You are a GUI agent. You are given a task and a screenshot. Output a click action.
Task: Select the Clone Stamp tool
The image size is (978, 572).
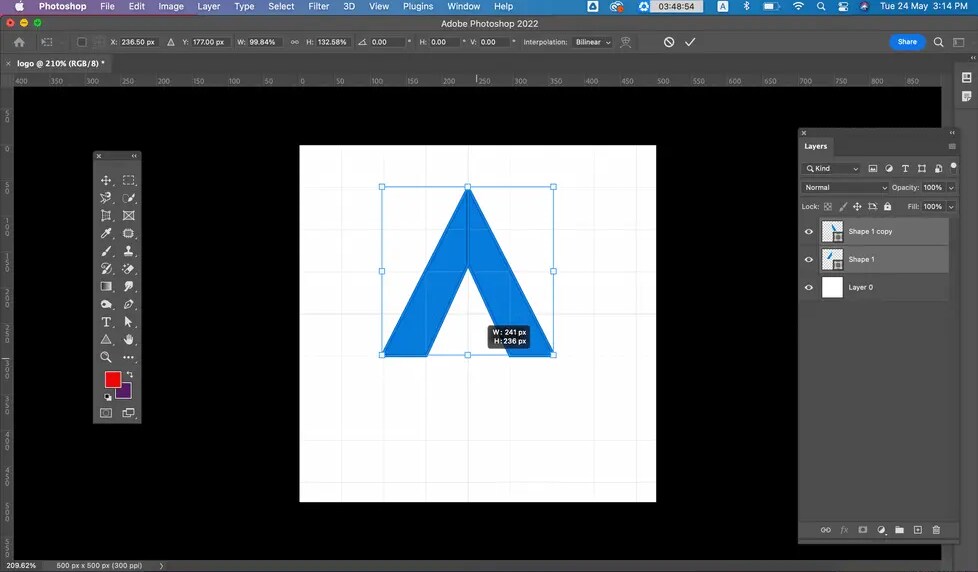128,251
